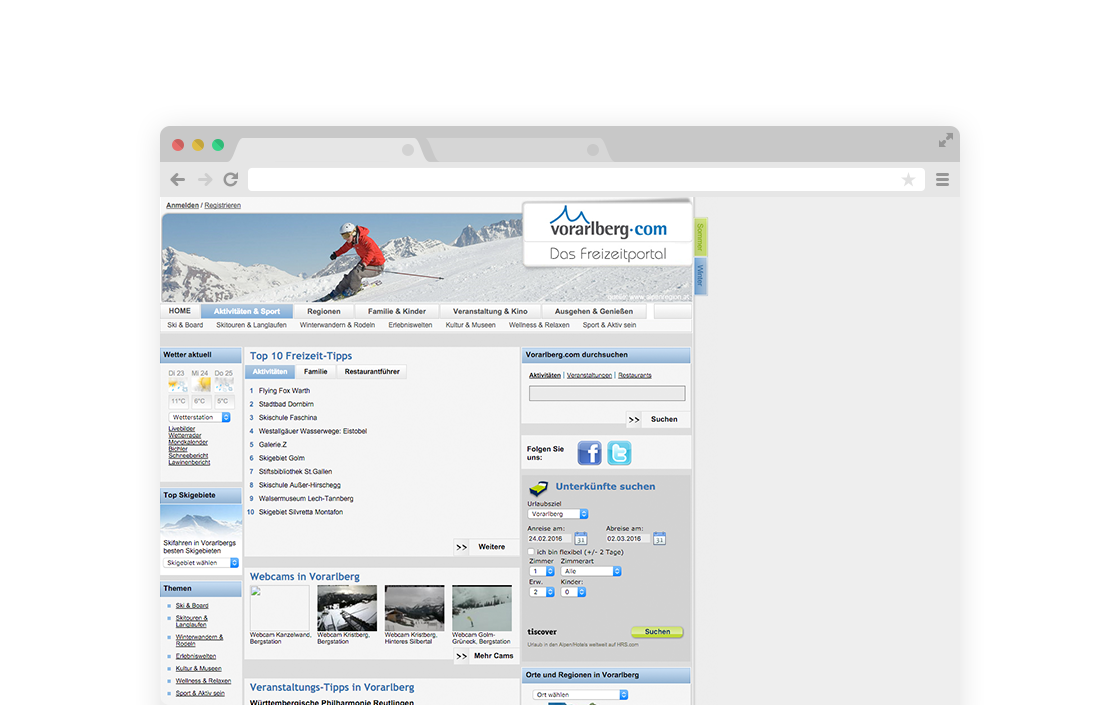Click the site search input field
The image size is (1120, 705).
pos(607,394)
